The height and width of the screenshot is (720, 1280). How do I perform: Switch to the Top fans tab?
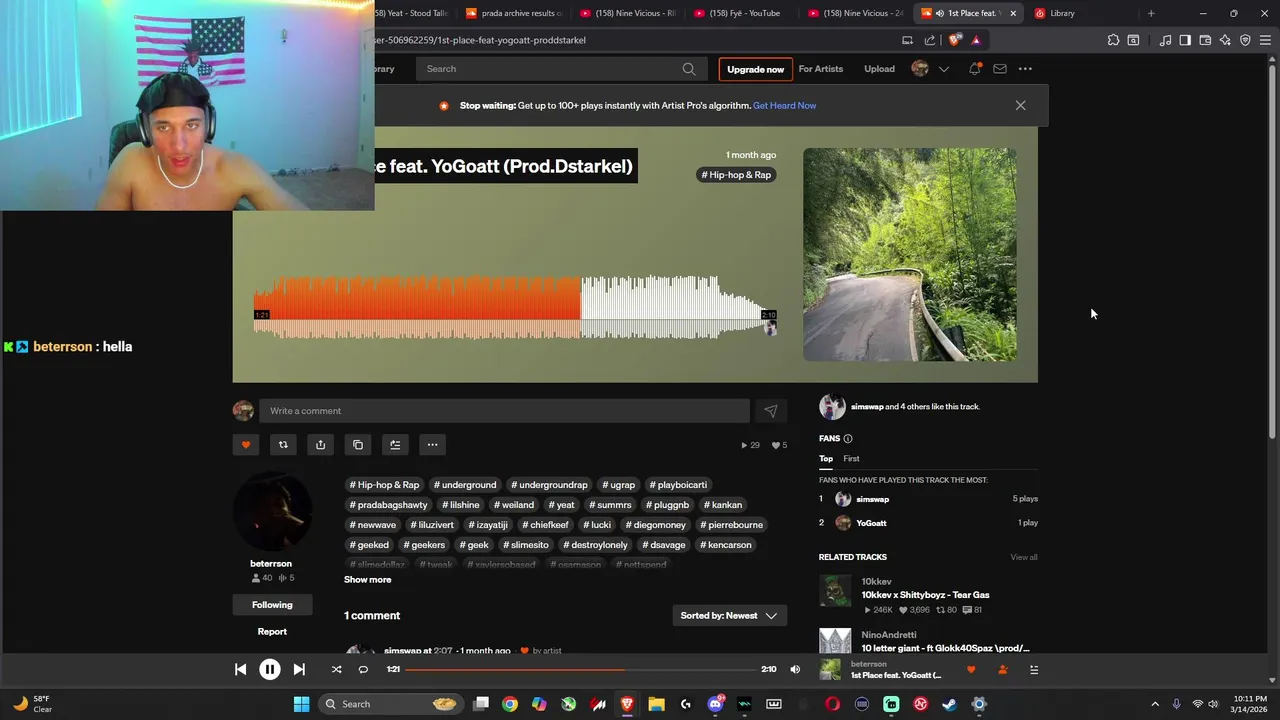826,459
